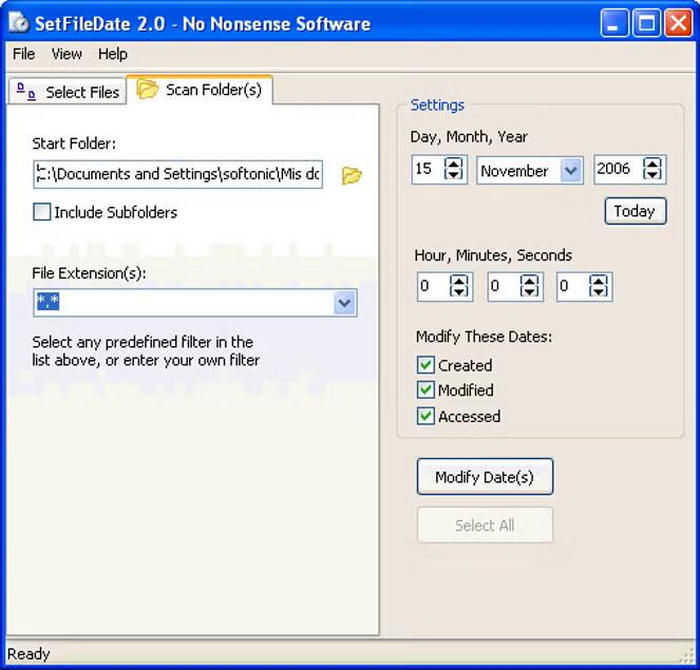This screenshot has height=670, width=700.
Task: Increase the hour value with up arrow
Action: [459, 281]
